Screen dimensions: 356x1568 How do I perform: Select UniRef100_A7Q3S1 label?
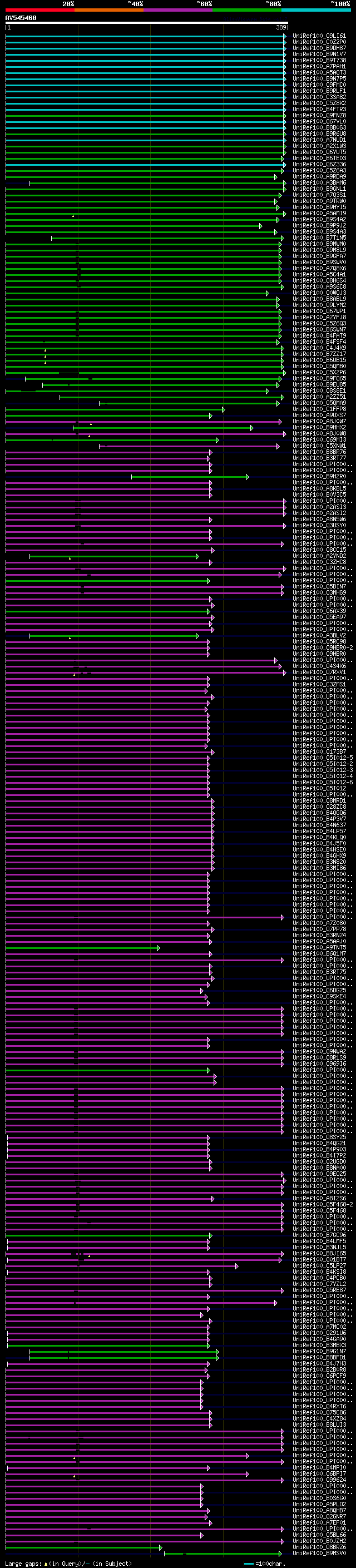(319, 195)
